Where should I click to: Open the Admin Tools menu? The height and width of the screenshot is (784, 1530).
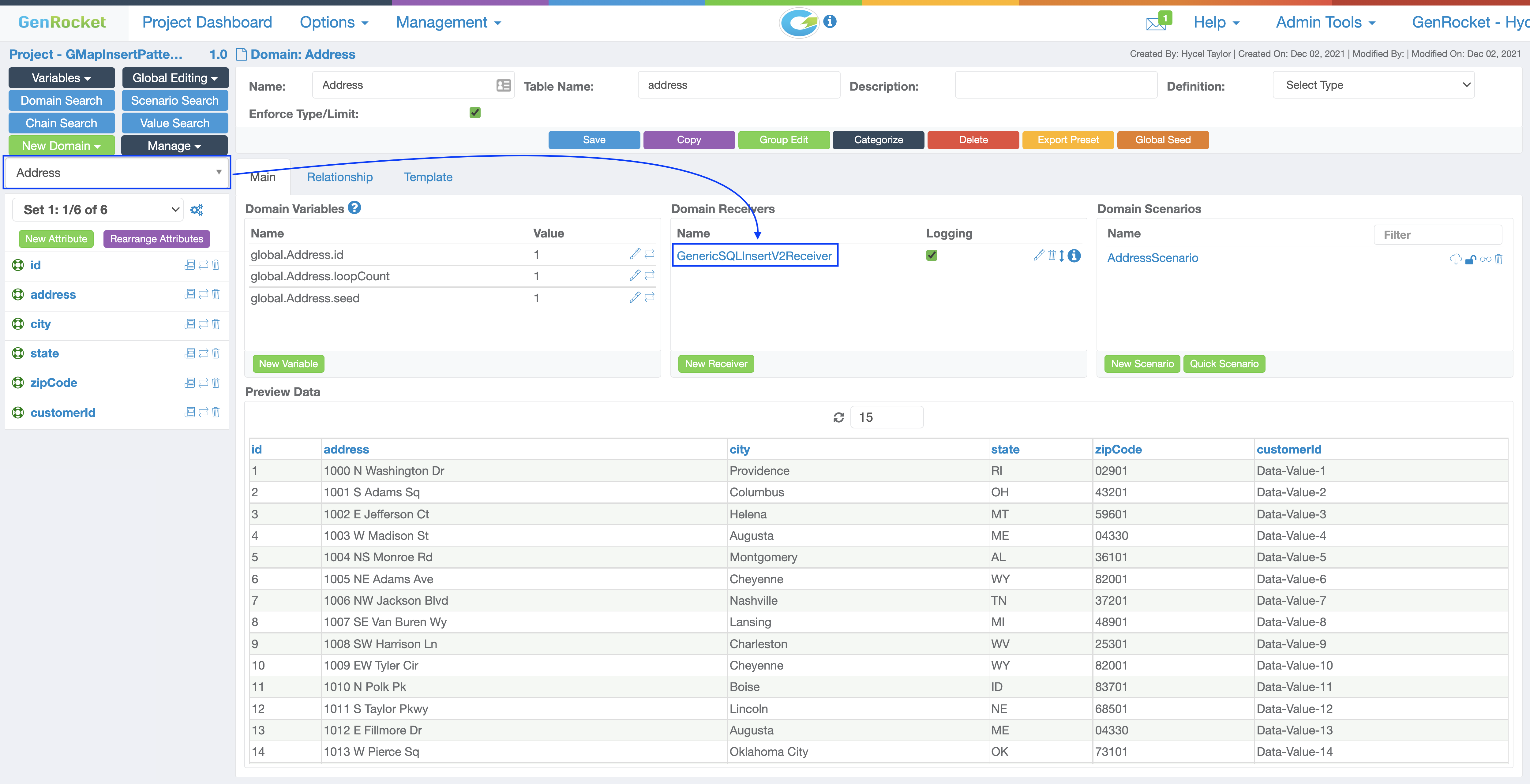point(1325,23)
